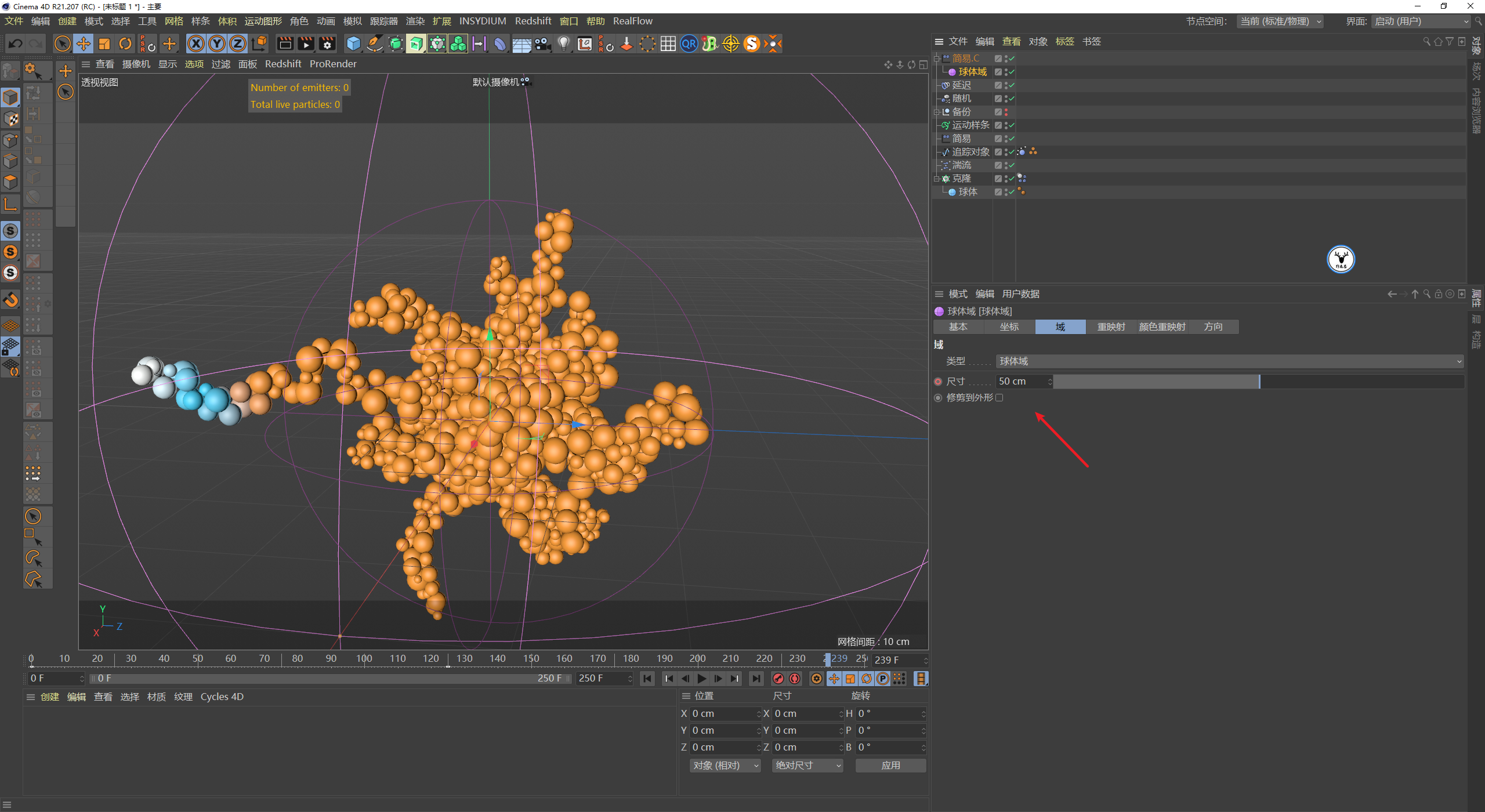Open the Light bulb object icon
Image resolution: width=1485 pixels, height=812 pixels.
point(564,43)
